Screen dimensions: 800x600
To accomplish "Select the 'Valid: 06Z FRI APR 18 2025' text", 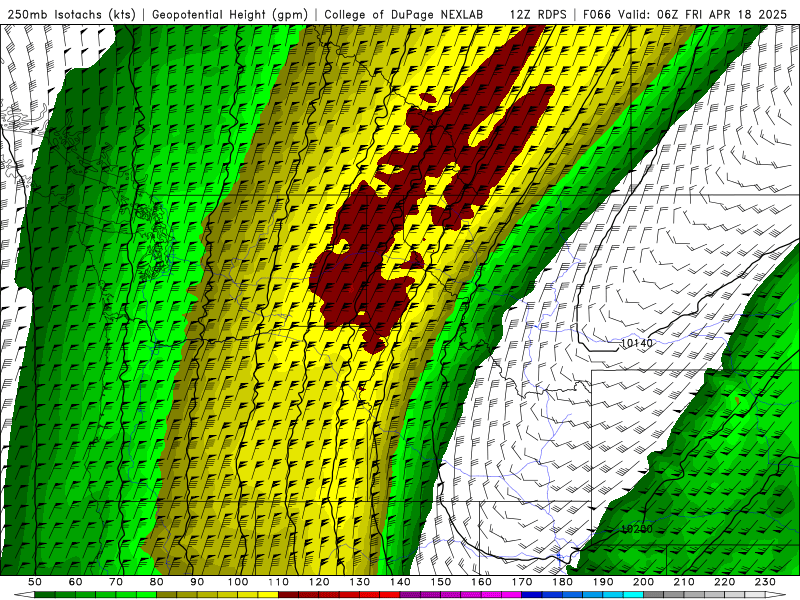I will click(x=703, y=14).
